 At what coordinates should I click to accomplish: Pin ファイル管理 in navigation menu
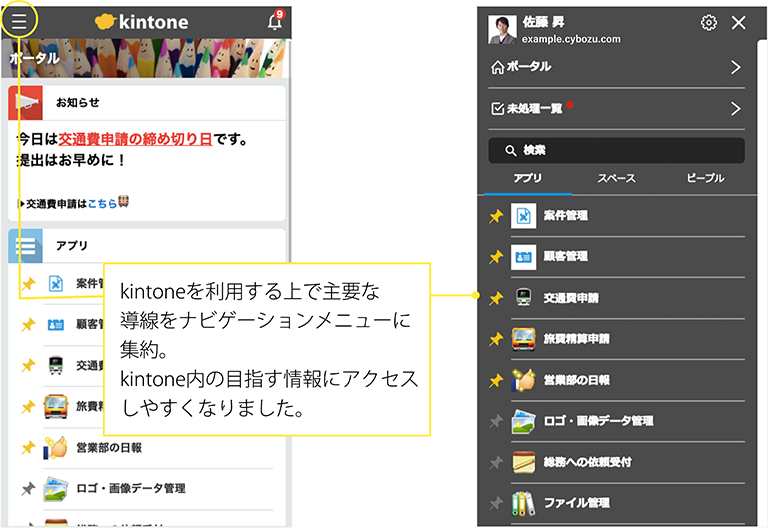click(496, 503)
